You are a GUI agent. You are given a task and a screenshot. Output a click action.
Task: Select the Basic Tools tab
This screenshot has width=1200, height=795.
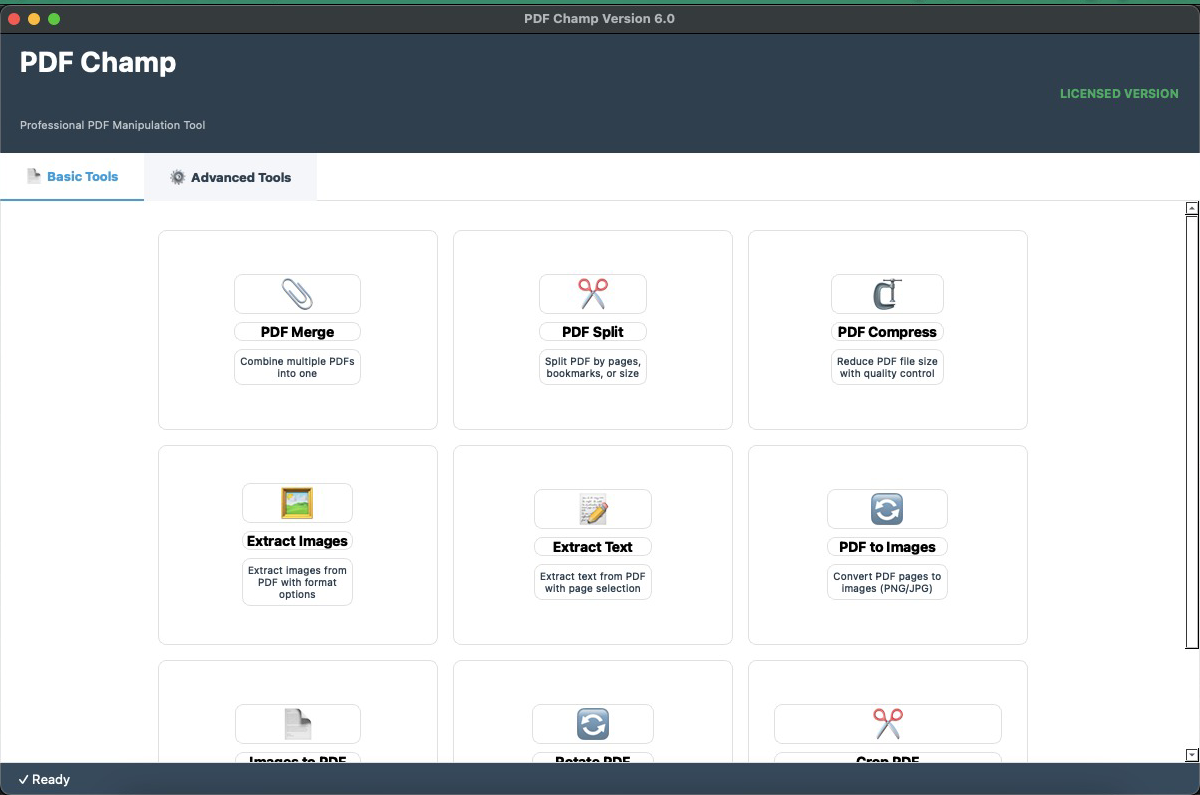[72, 177]
